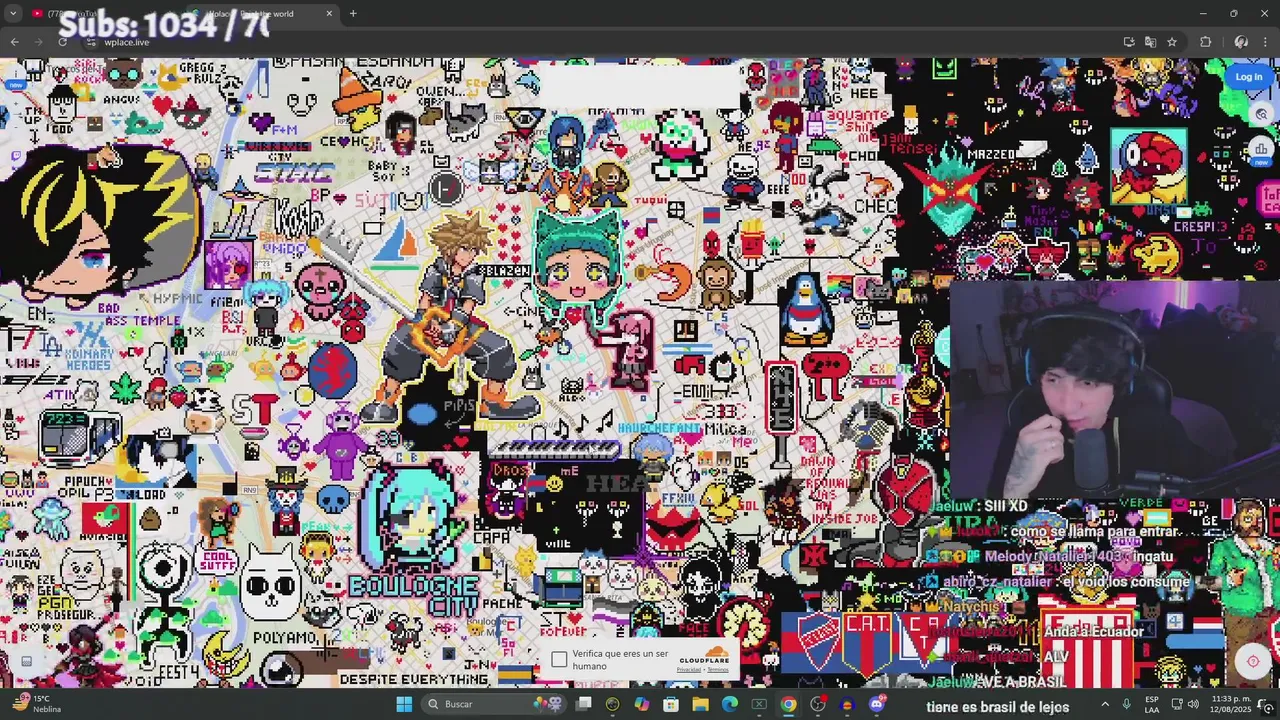
Task: Click the microphone icon in system tray
Action: 1127,704
